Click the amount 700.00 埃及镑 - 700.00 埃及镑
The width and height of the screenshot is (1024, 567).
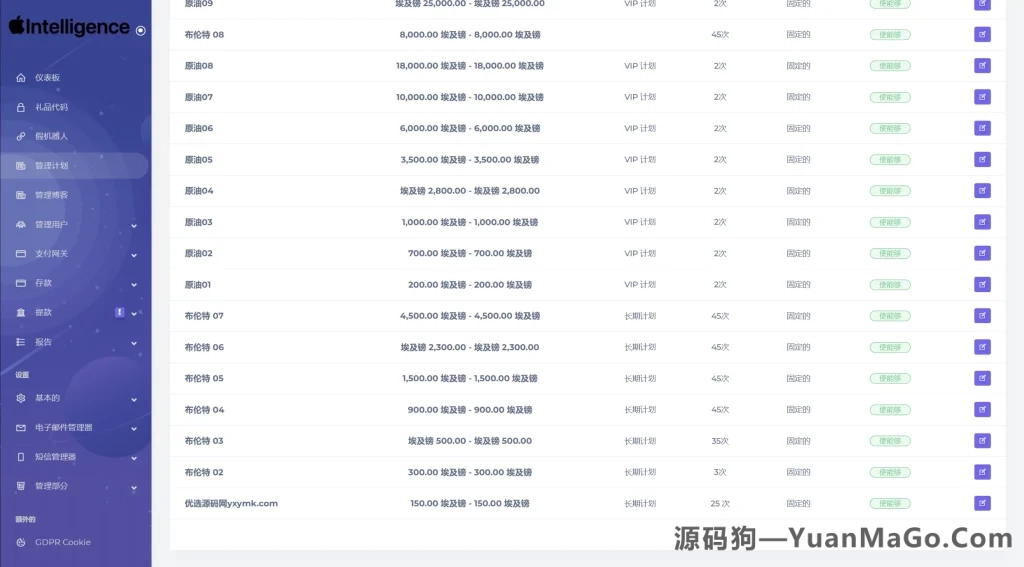click(470, 253)
